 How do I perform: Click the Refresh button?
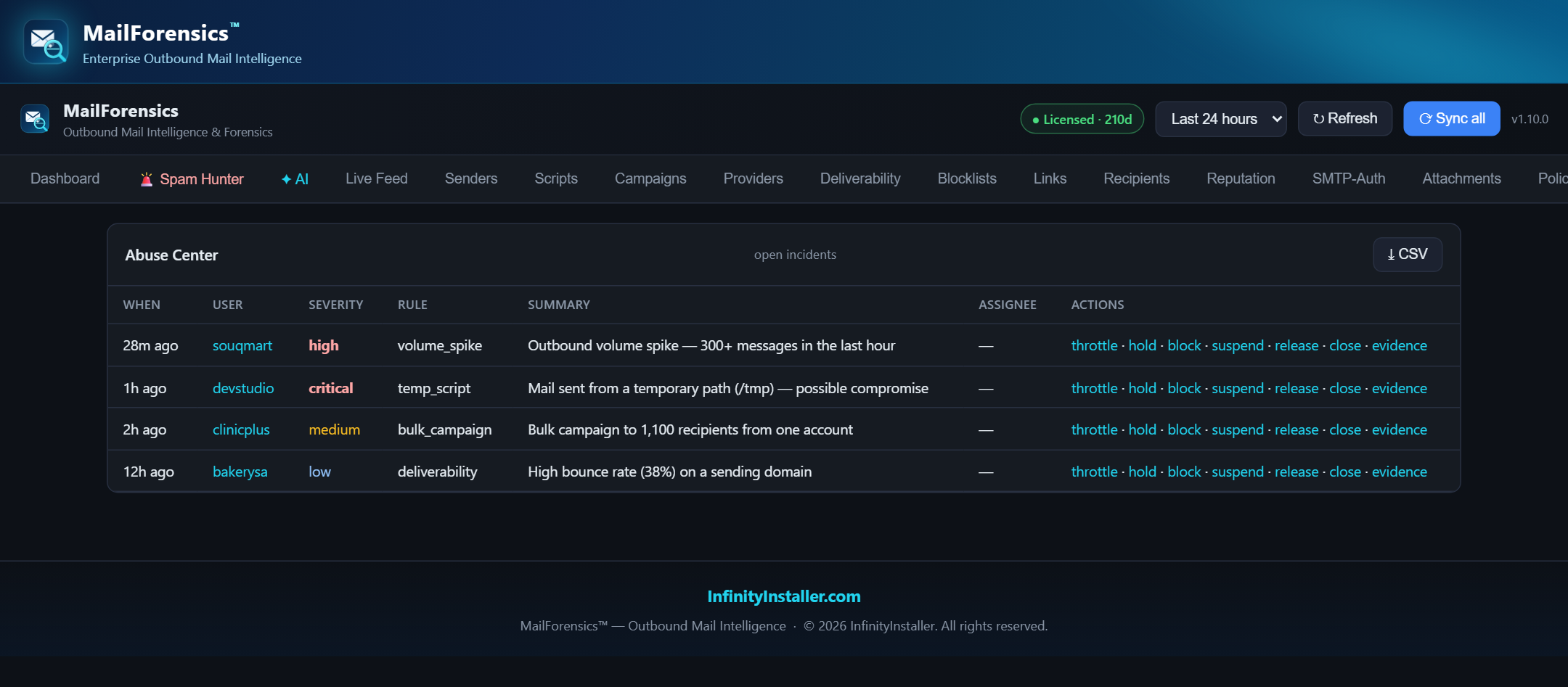click(x=1345, y=118)
